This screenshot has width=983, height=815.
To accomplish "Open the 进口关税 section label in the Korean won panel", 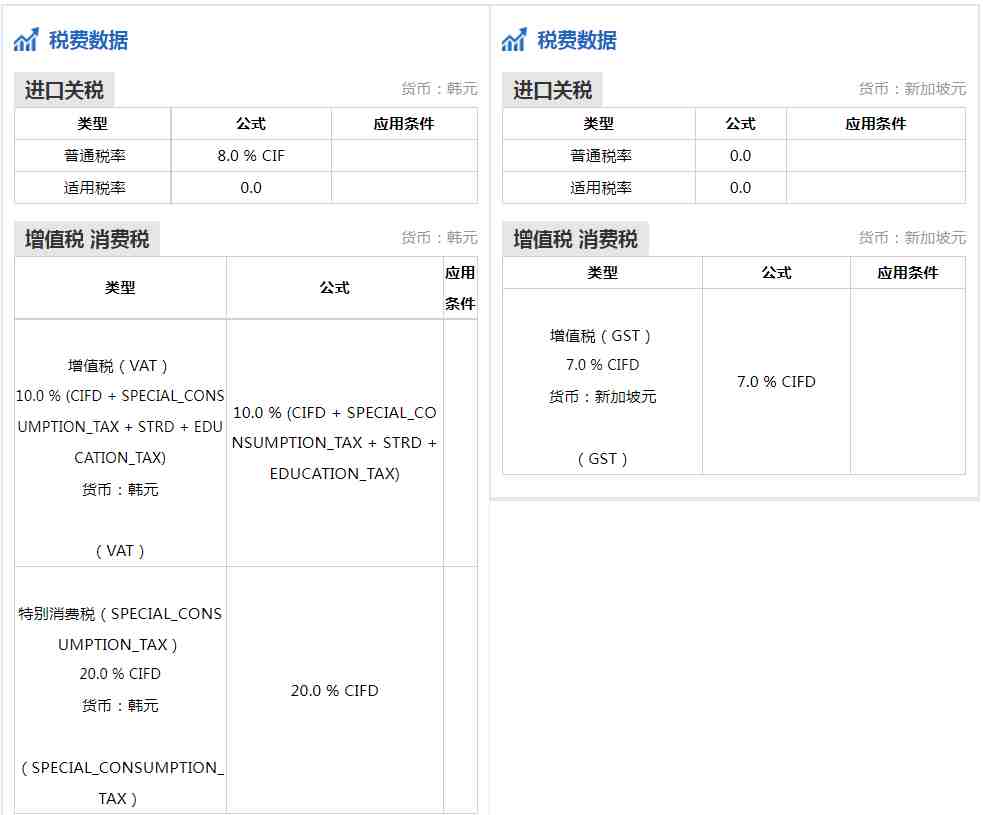I will click(x=64, y=90).
